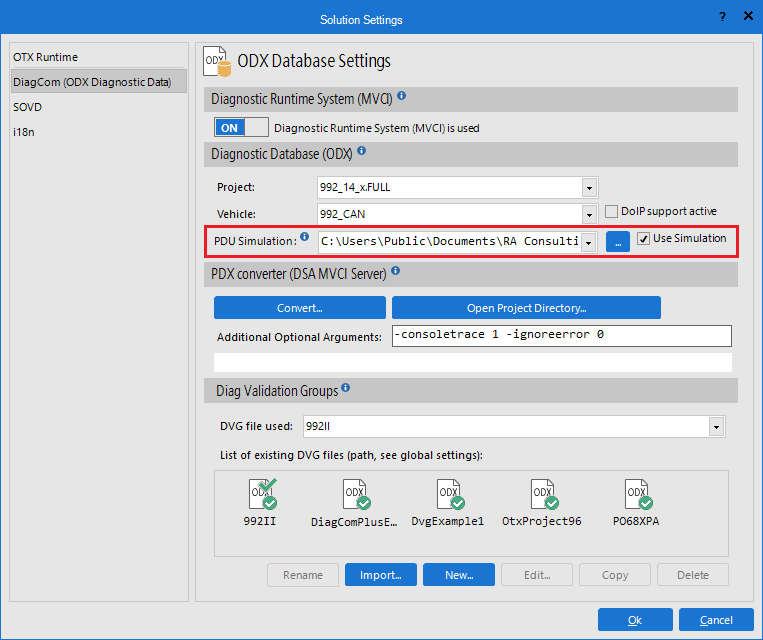Toggle the Diagnostic Runtime System ON switch
This screenshot has height=640, width=763.
click(x=241, y=127)
